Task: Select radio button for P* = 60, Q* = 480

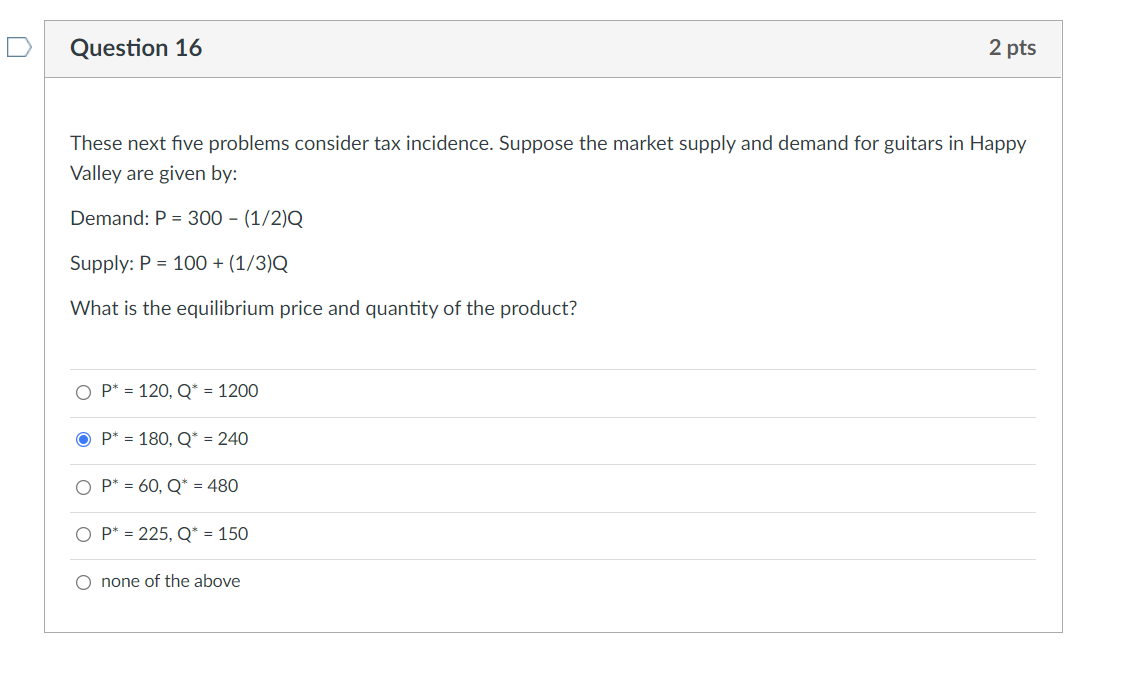Action: (x=84, y=487)
